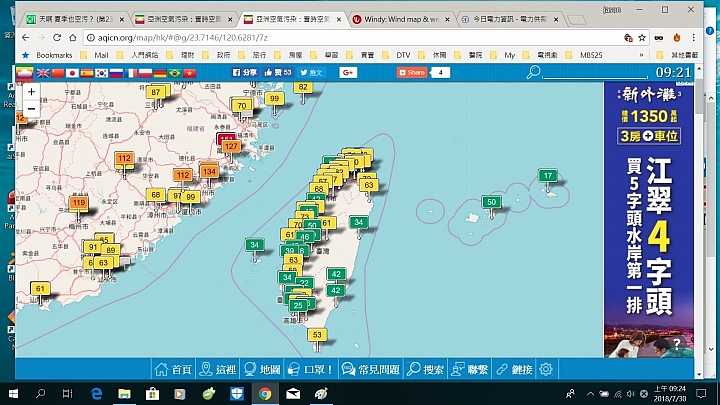Click the AQICN cloud logo icon

pos(25,73)
